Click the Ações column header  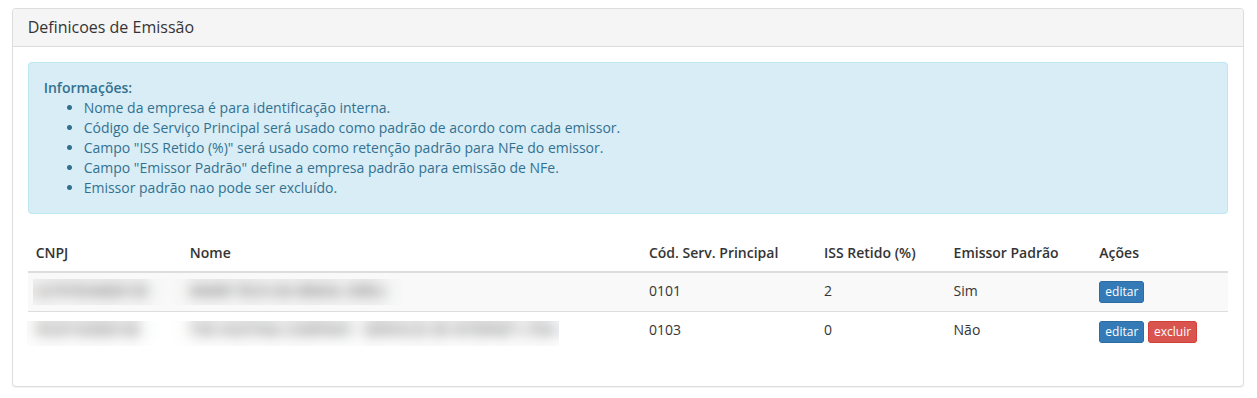coord(1119,253)
